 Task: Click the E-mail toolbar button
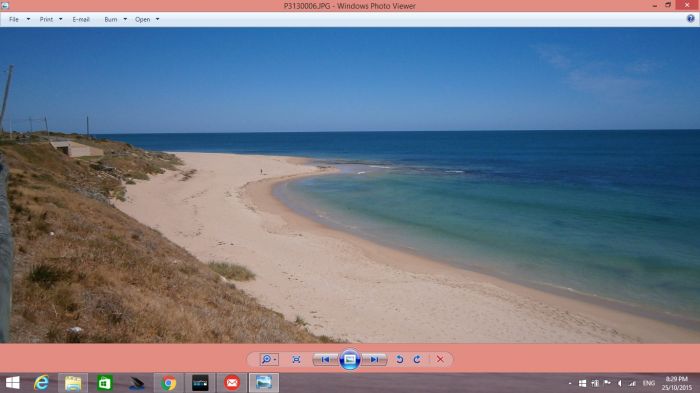[81, 20]
